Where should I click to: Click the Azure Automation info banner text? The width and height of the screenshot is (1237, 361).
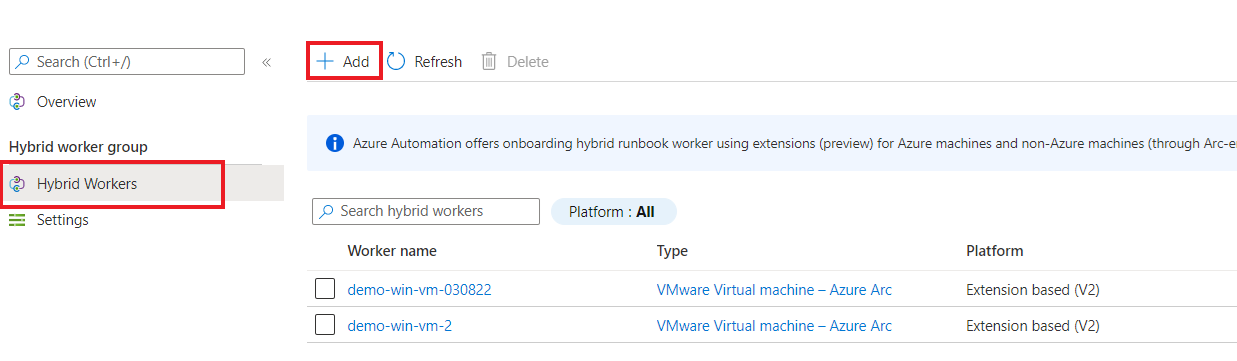point(794,143)
